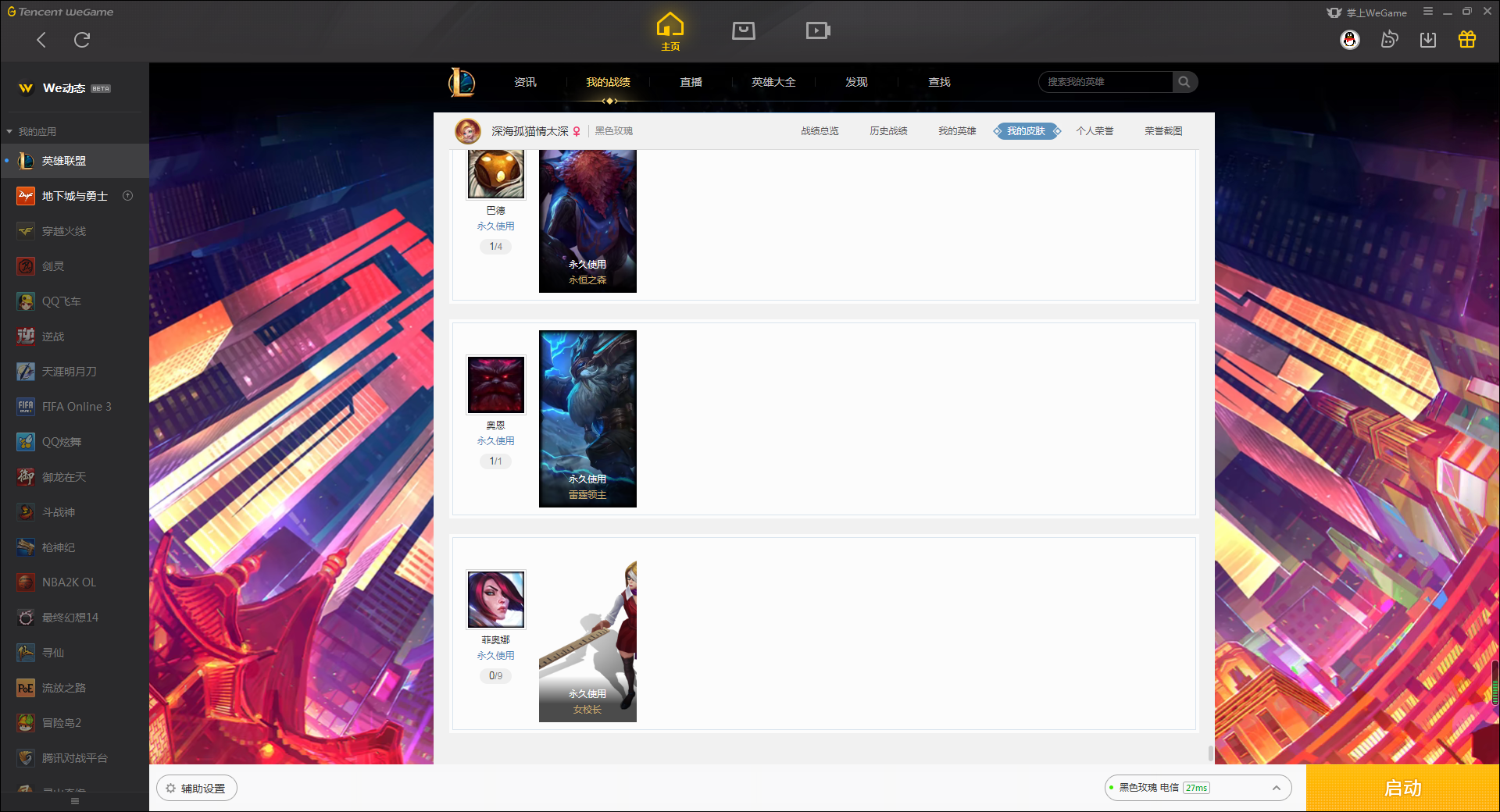Expand the 黑色玫瑰 电信 server dropdown
The width and height of the screenshot is (1500, 812).
(1198, 788)
